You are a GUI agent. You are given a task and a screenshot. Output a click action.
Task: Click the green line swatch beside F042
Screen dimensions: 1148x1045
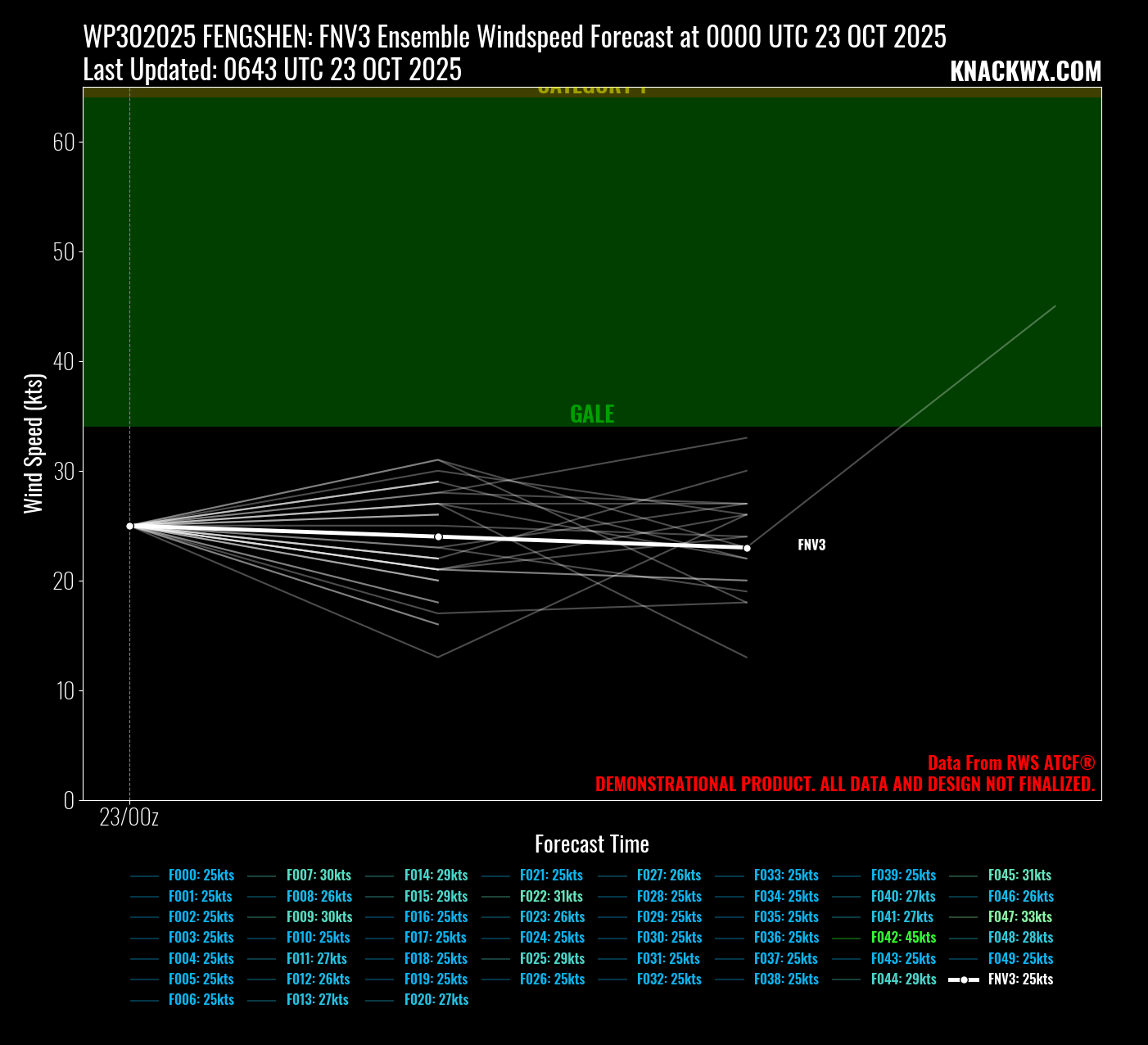click(847, 938)
